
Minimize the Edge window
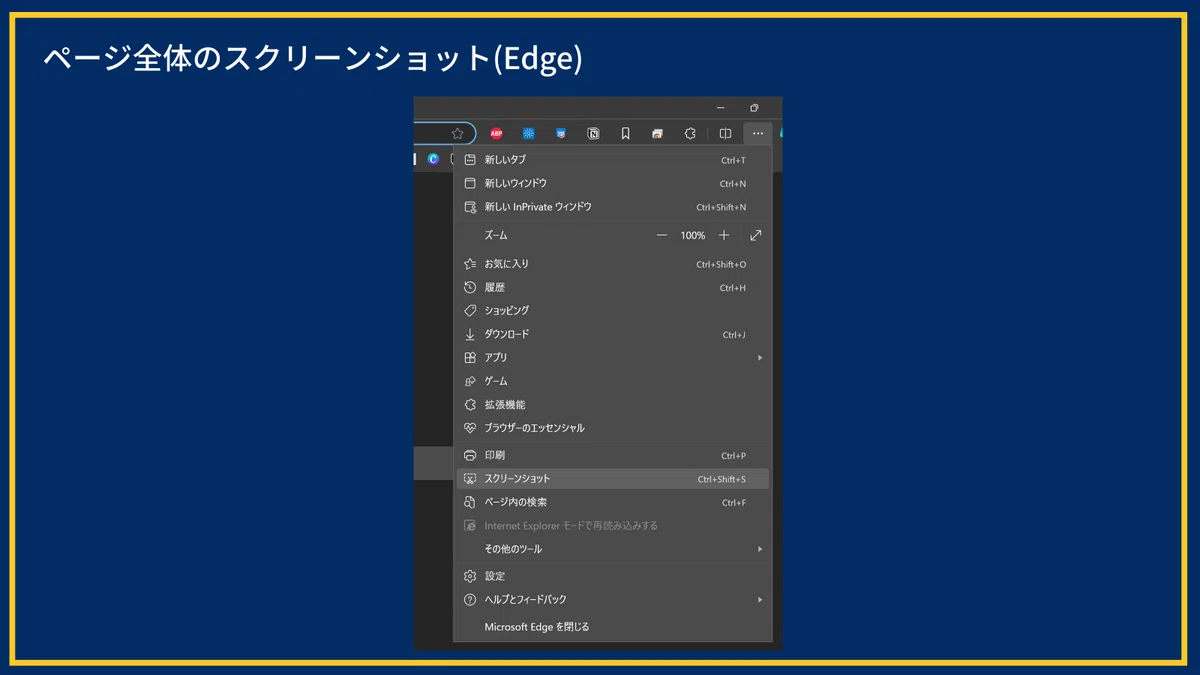click(x=719, y=108)
